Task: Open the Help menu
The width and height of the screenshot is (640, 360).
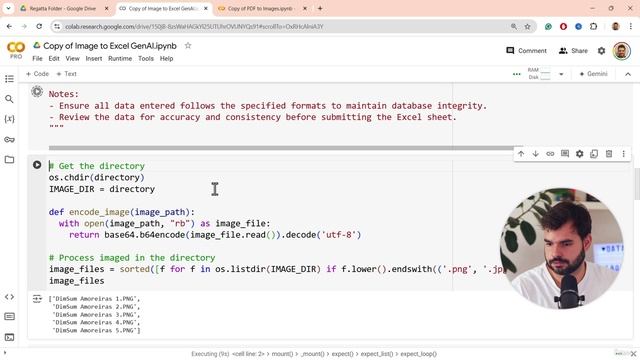Action: pyautogui.click(x=167, y=58)
